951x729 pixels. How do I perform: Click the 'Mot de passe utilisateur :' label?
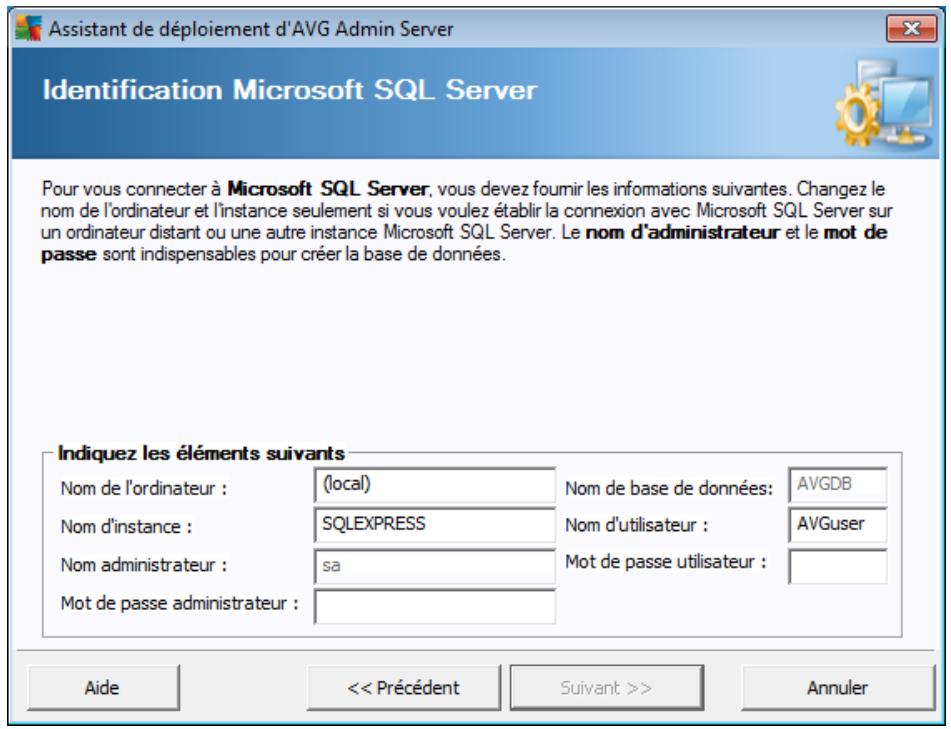(666, 562)
